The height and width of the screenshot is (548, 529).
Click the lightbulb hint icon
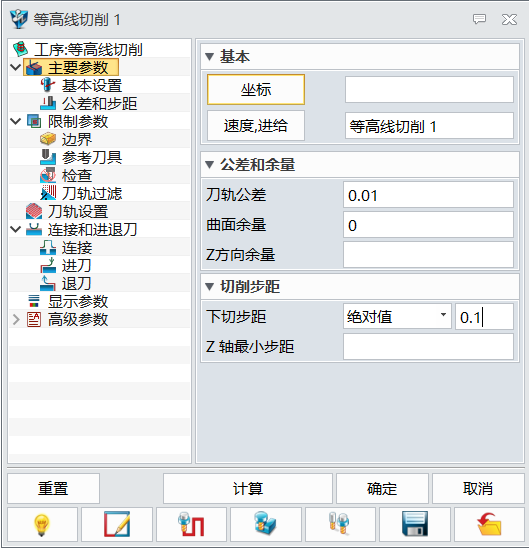tap(42, 524)
